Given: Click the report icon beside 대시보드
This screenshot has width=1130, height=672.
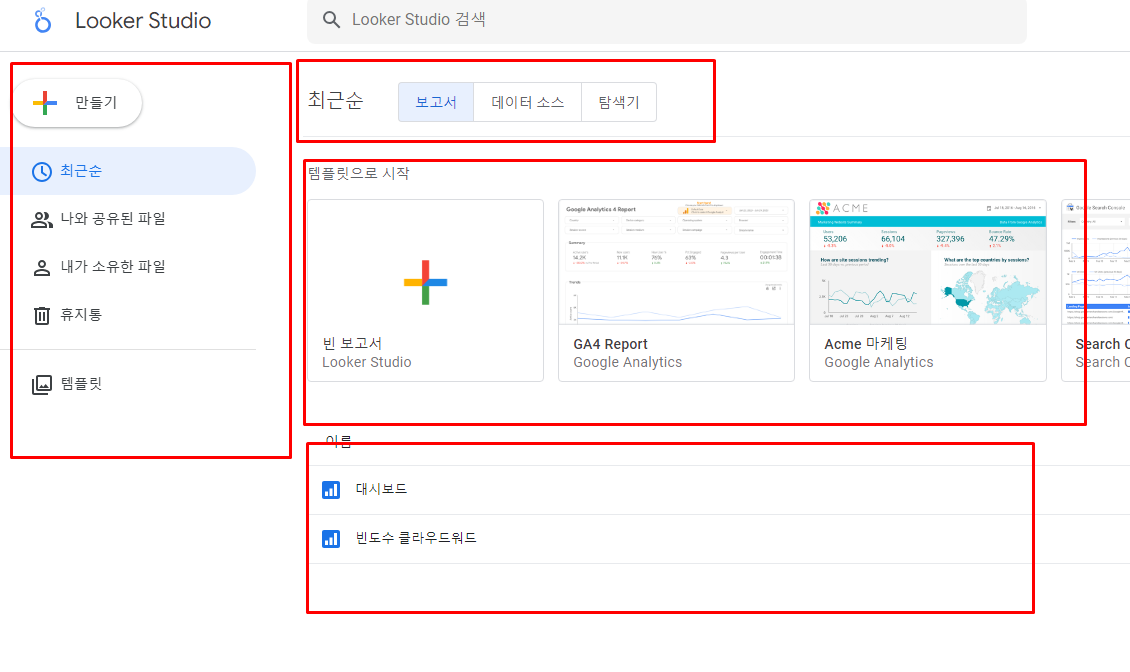Looking at the screenshot, I should pos(331,490).
